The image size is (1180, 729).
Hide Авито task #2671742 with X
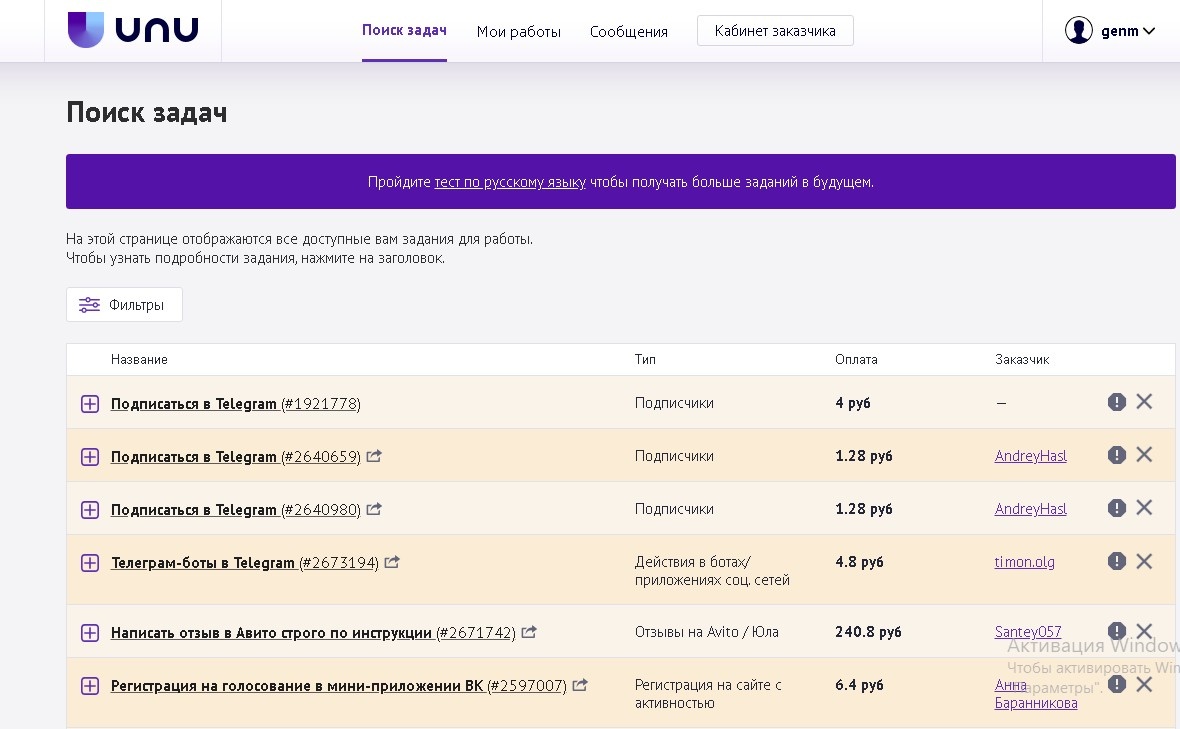(1144, 630)
